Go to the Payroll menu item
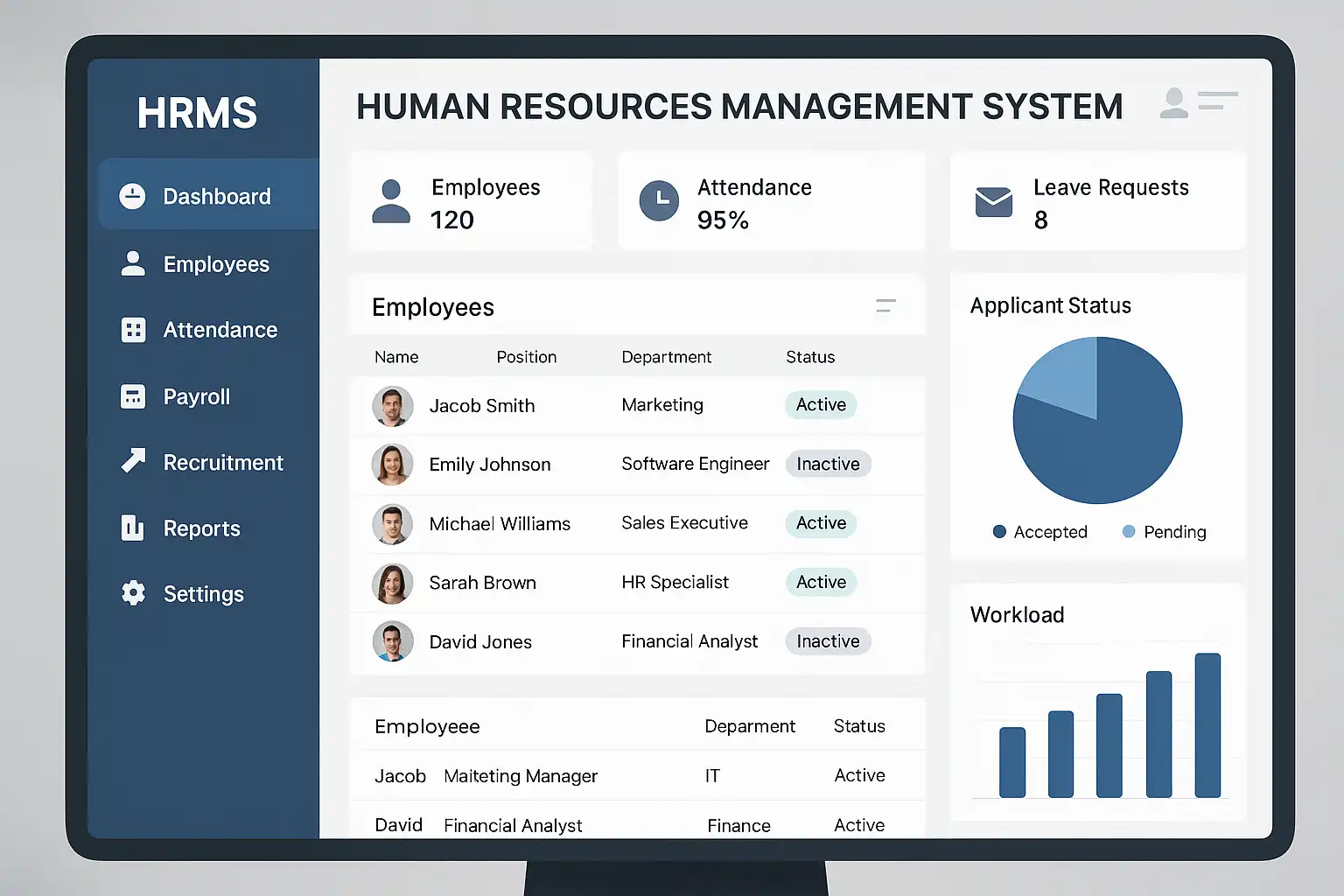Image resolution: width=1344 pixels, height=896 pixels. (197, 396)
